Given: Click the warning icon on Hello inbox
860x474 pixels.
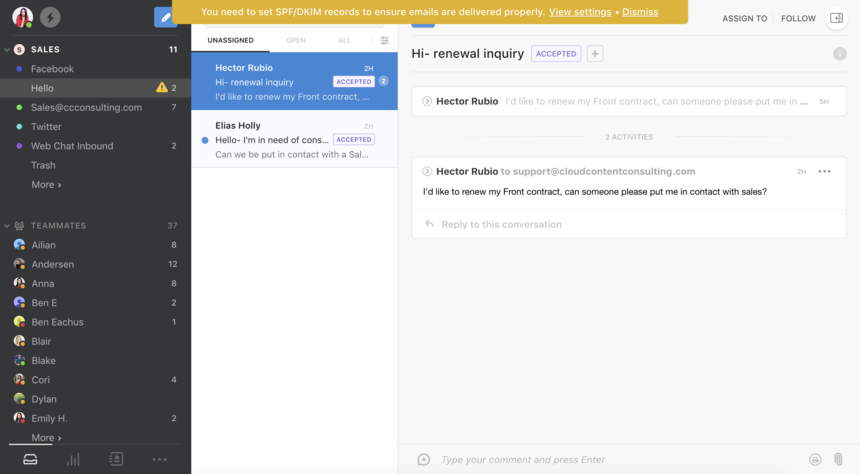Looking at the screenshot, I should (161, 88).
